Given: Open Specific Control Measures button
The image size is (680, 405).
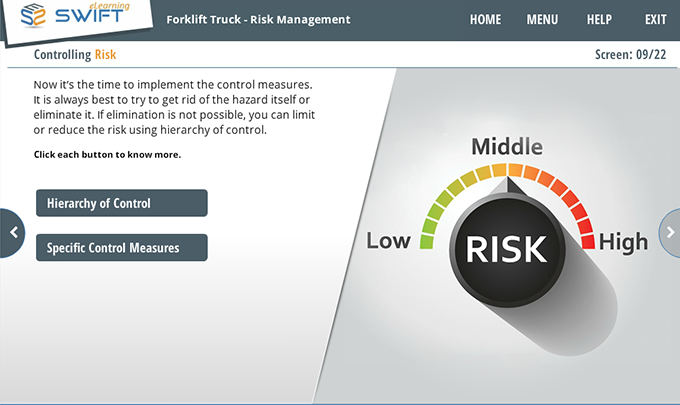Looking at the screenshot, I should [x=121, y=247].
